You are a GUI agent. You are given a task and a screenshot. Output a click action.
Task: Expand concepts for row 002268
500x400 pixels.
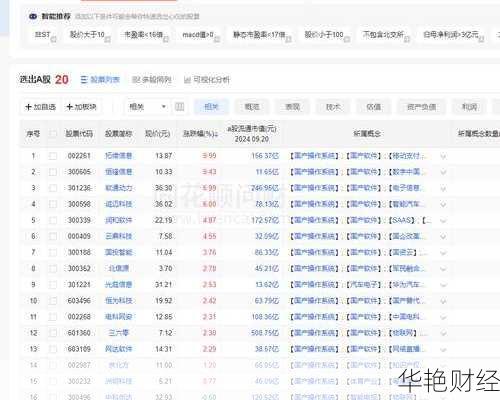443,317
